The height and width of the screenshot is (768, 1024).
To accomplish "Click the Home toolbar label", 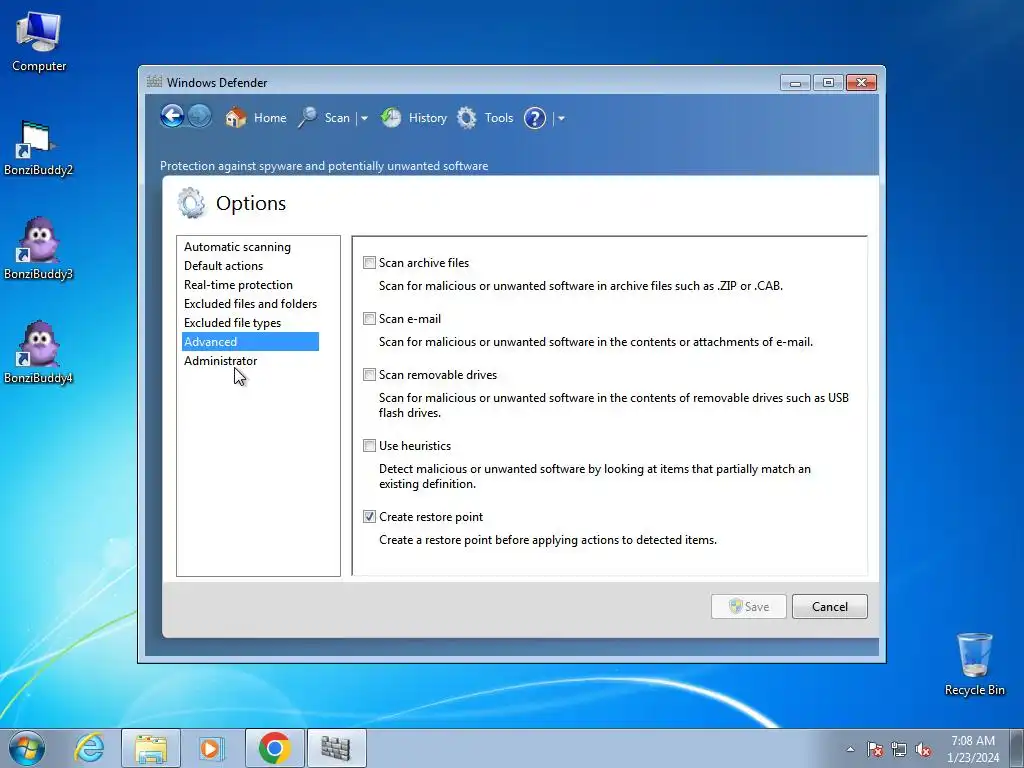I will point(270,118).
